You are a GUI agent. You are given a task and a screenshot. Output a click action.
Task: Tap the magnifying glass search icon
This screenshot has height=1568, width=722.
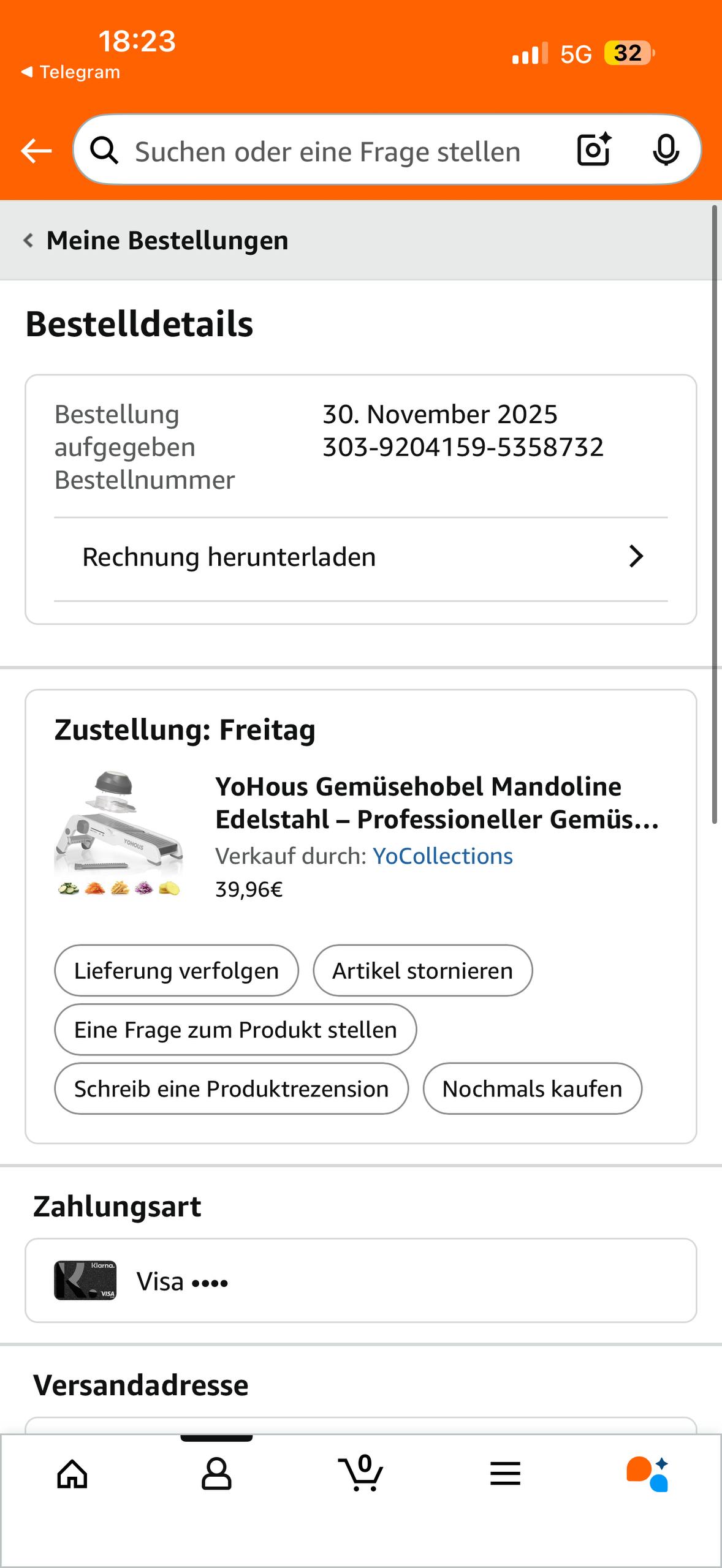point(105,150)
